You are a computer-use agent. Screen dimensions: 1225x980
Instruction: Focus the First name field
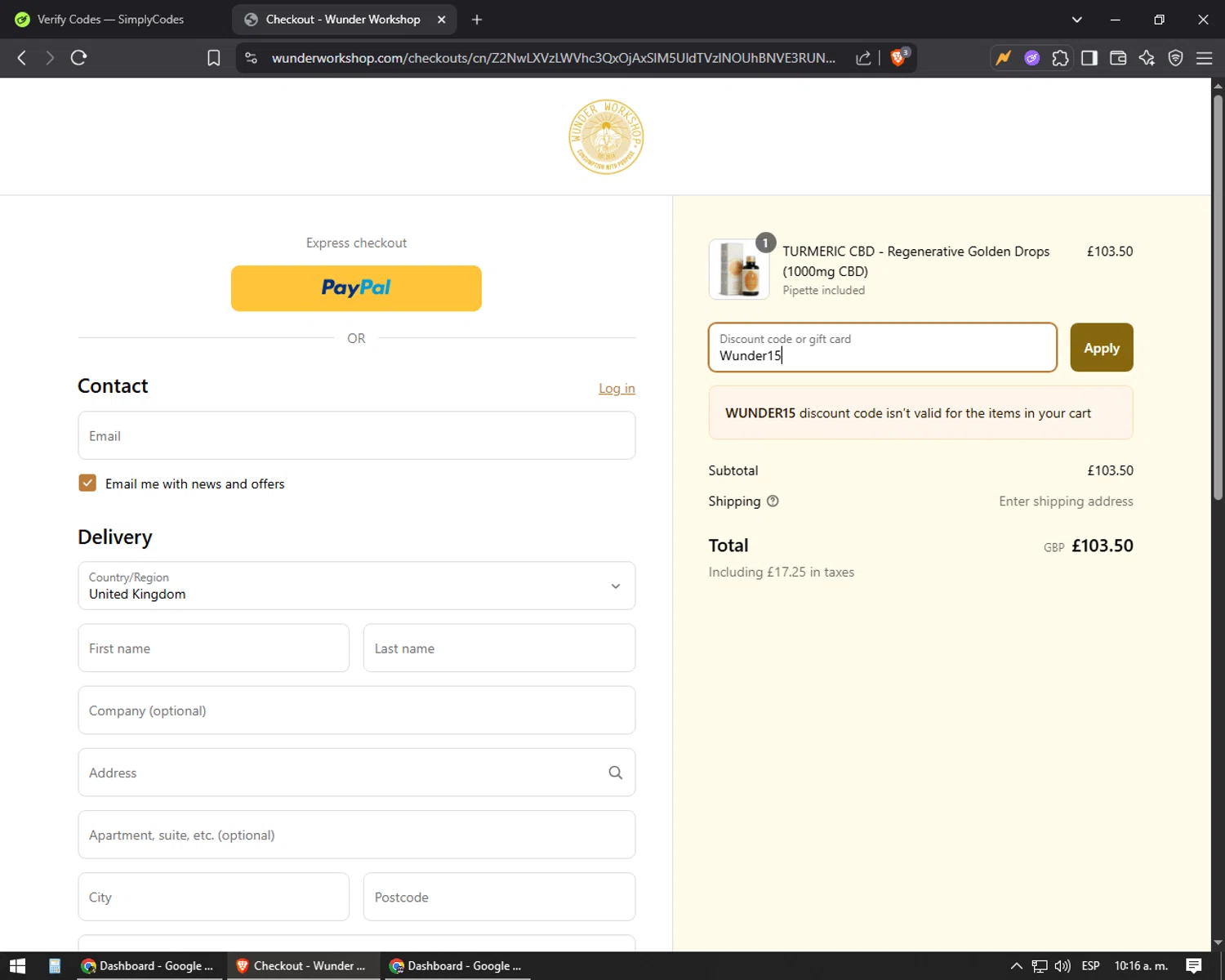(214, 648)
